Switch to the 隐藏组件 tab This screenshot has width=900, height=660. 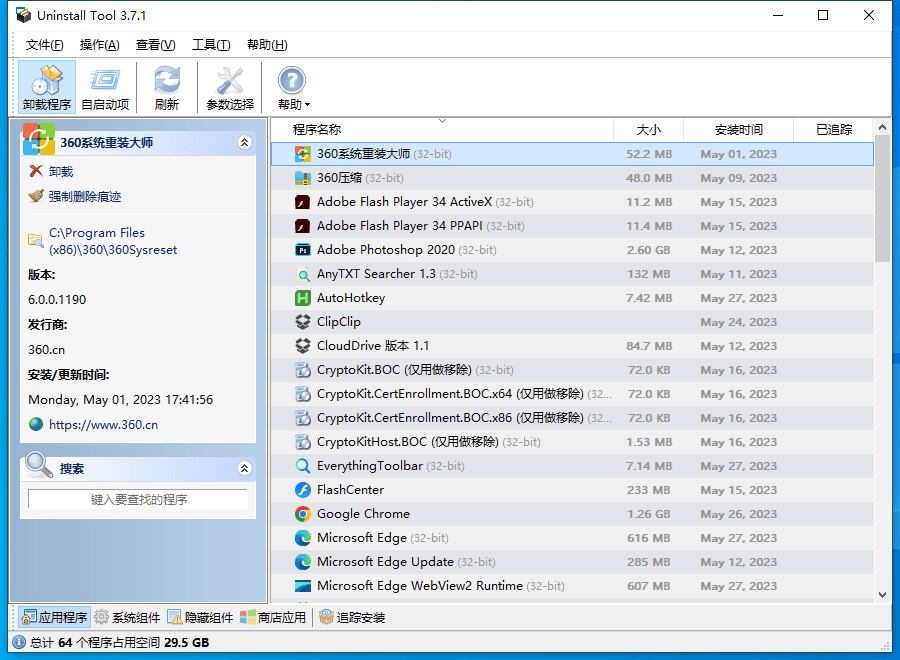[x=200, y=618]
